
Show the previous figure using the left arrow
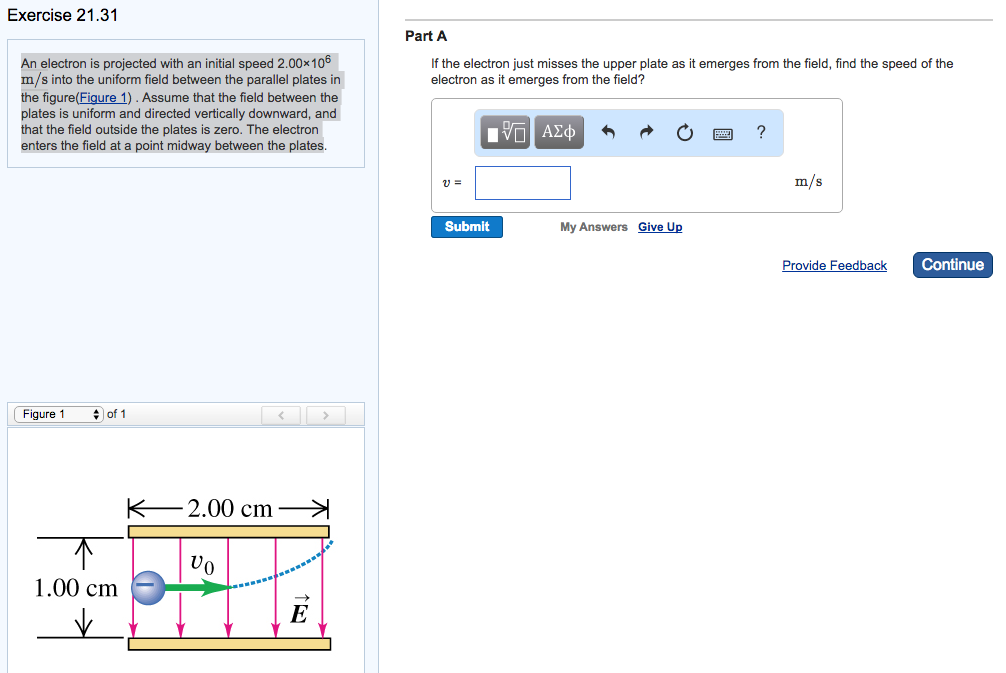tap(281, 415)
